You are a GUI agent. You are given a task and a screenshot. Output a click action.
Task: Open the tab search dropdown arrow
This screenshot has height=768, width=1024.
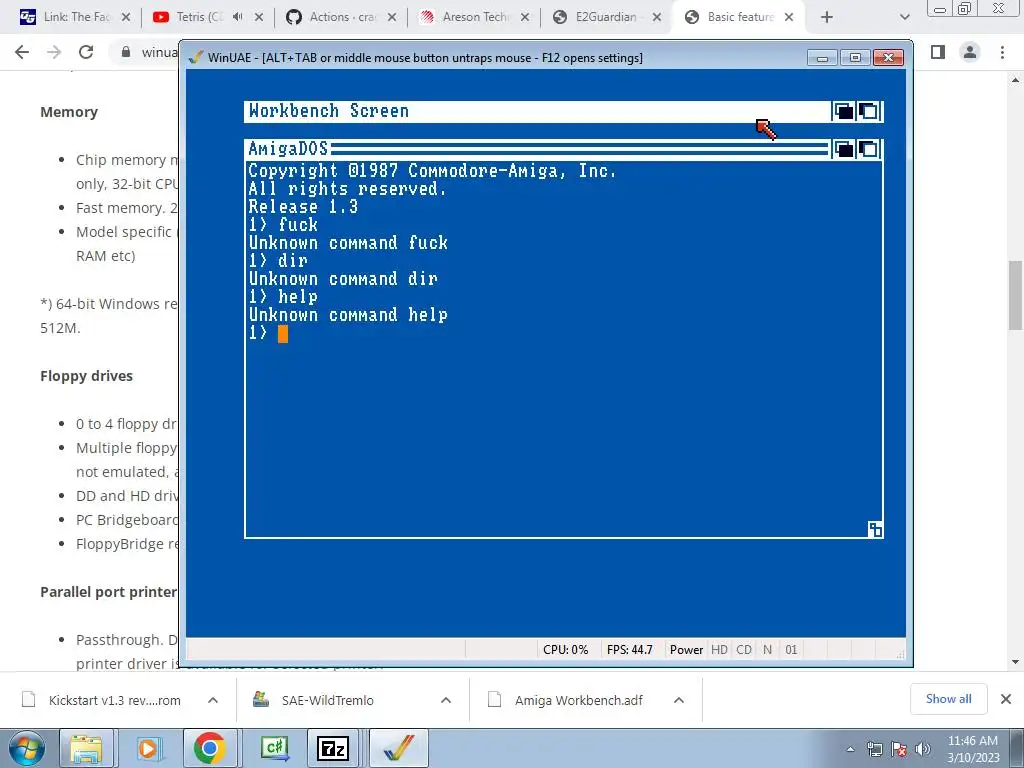coord(904,18)
